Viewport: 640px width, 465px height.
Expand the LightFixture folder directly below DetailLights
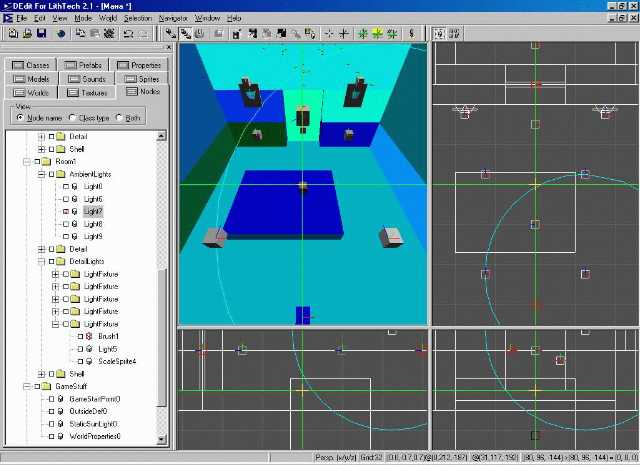tap(56, 274)
